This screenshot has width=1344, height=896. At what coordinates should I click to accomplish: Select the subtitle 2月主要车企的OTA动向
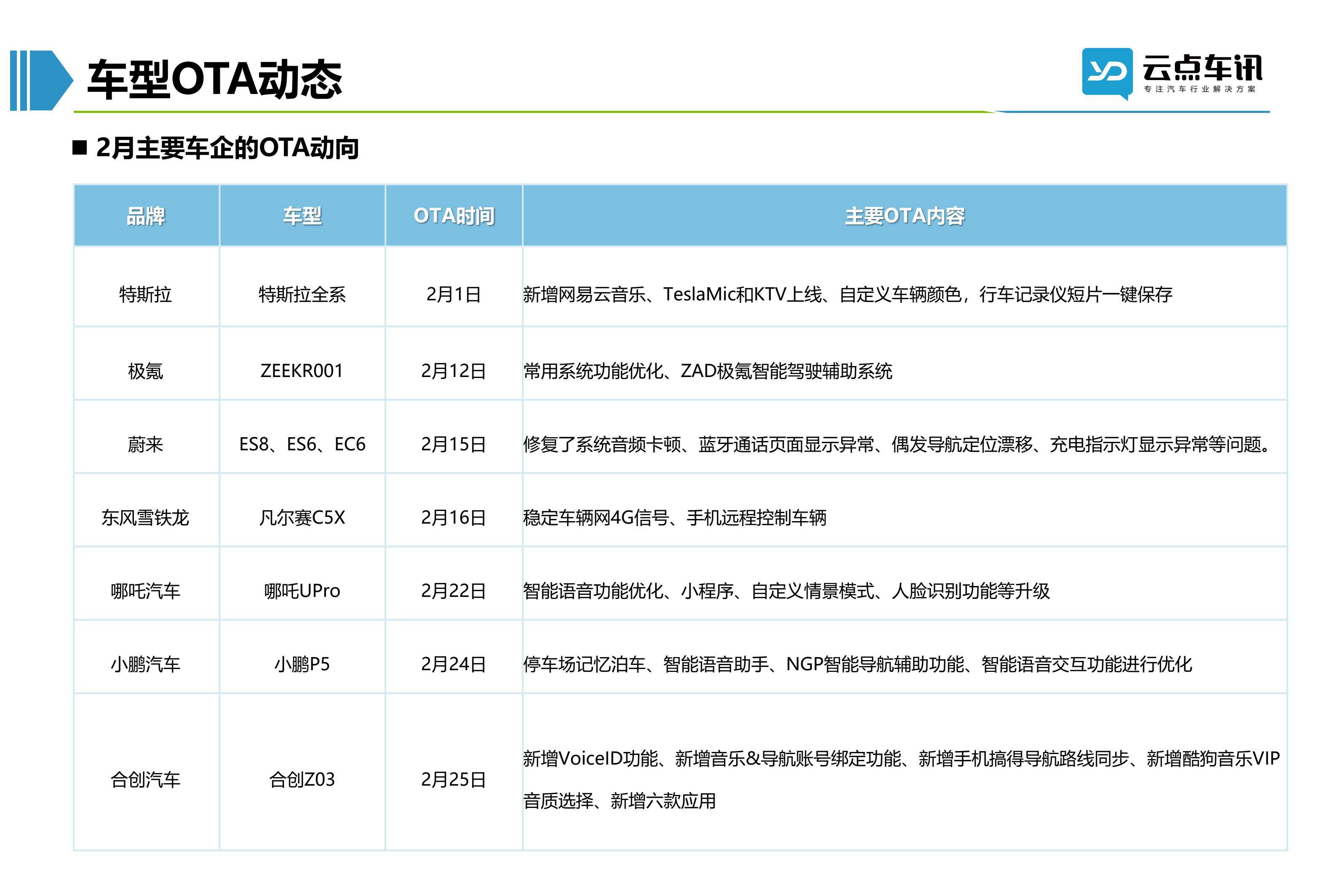227,148
